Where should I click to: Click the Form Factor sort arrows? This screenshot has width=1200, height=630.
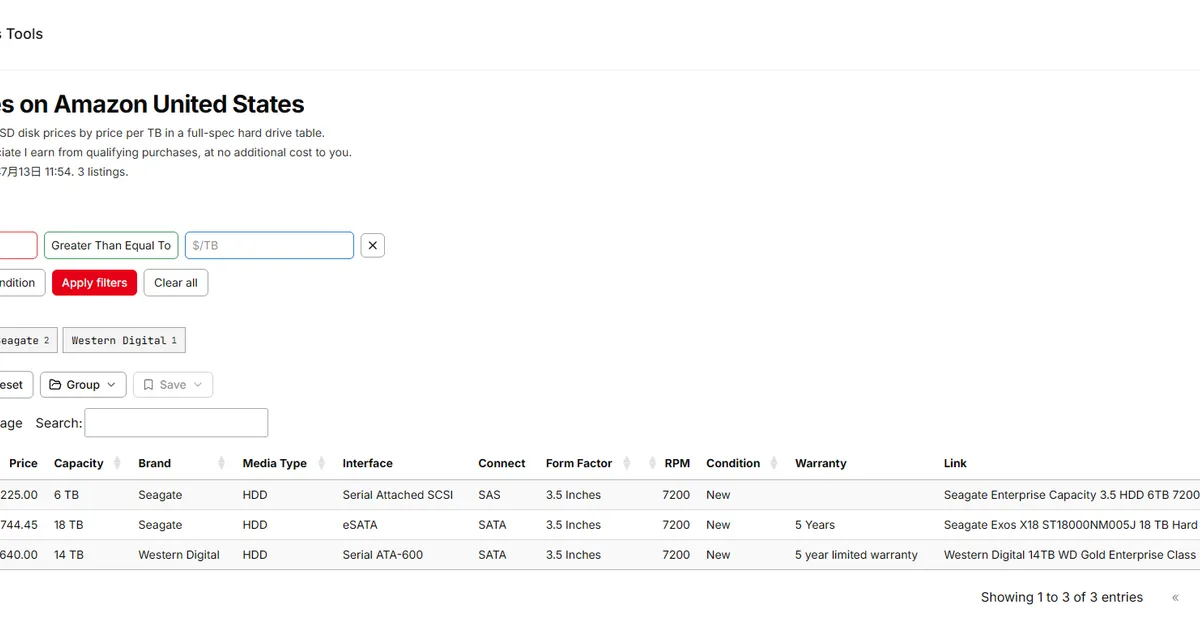tap(627, 463)
